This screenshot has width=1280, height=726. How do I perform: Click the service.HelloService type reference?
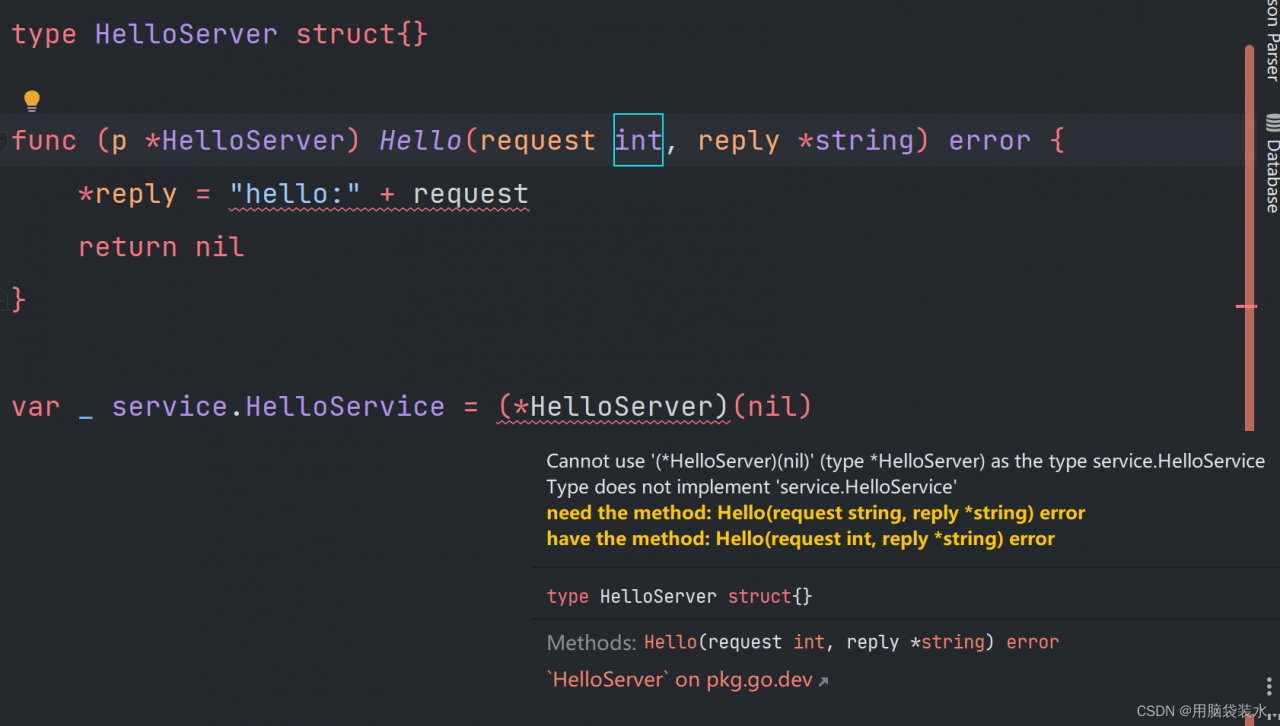278,407
